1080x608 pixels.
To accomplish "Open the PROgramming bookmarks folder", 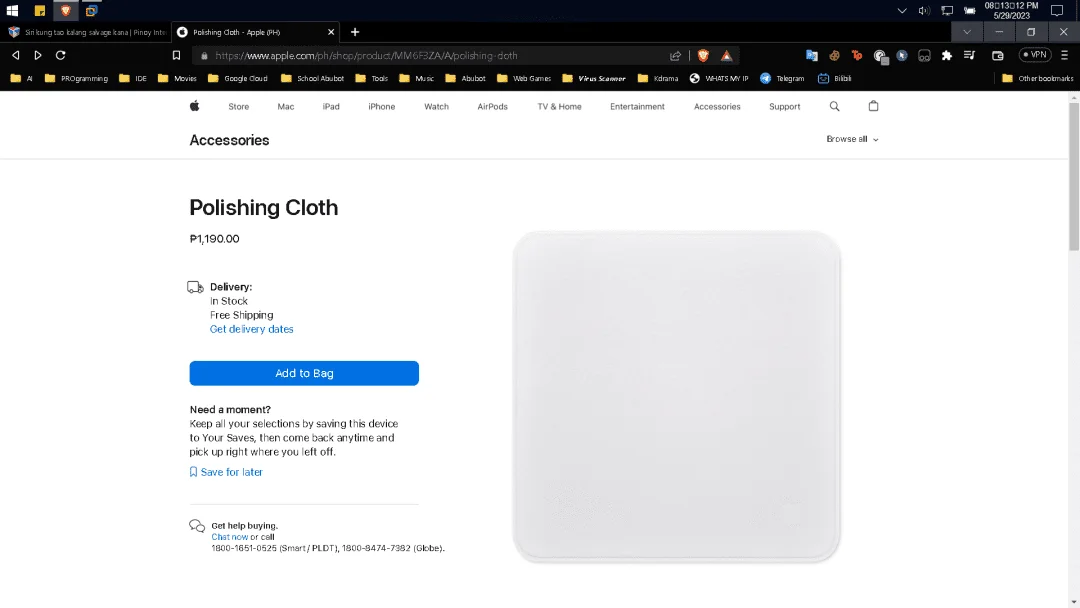I will [76, 78].
